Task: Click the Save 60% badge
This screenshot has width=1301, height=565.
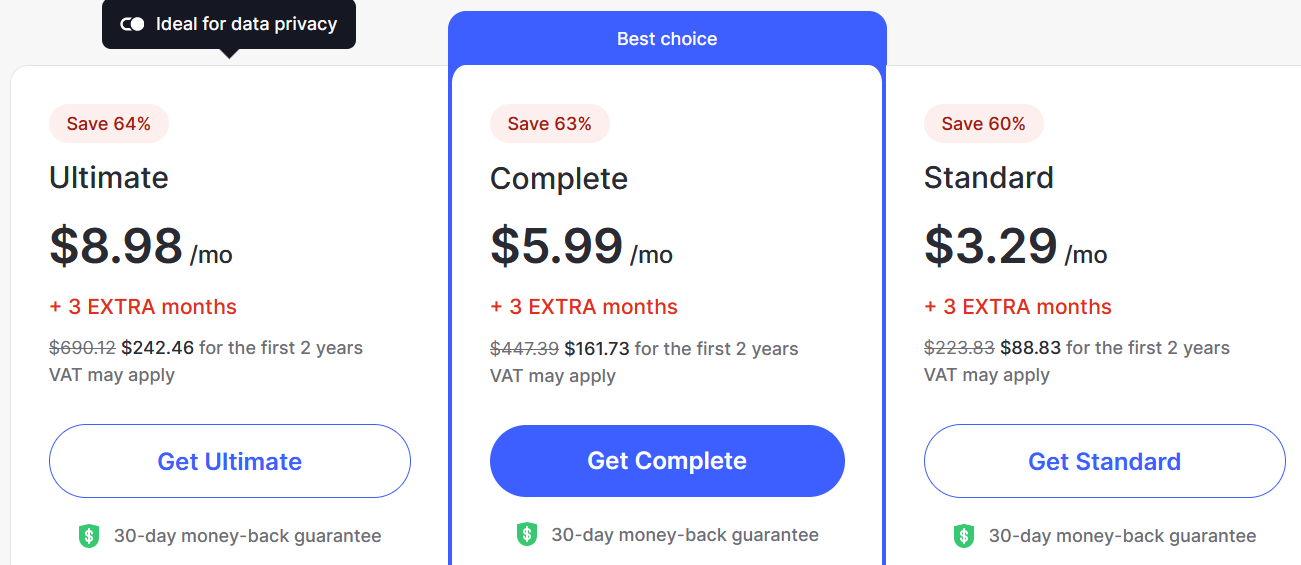Action: (x=983, y=124)
